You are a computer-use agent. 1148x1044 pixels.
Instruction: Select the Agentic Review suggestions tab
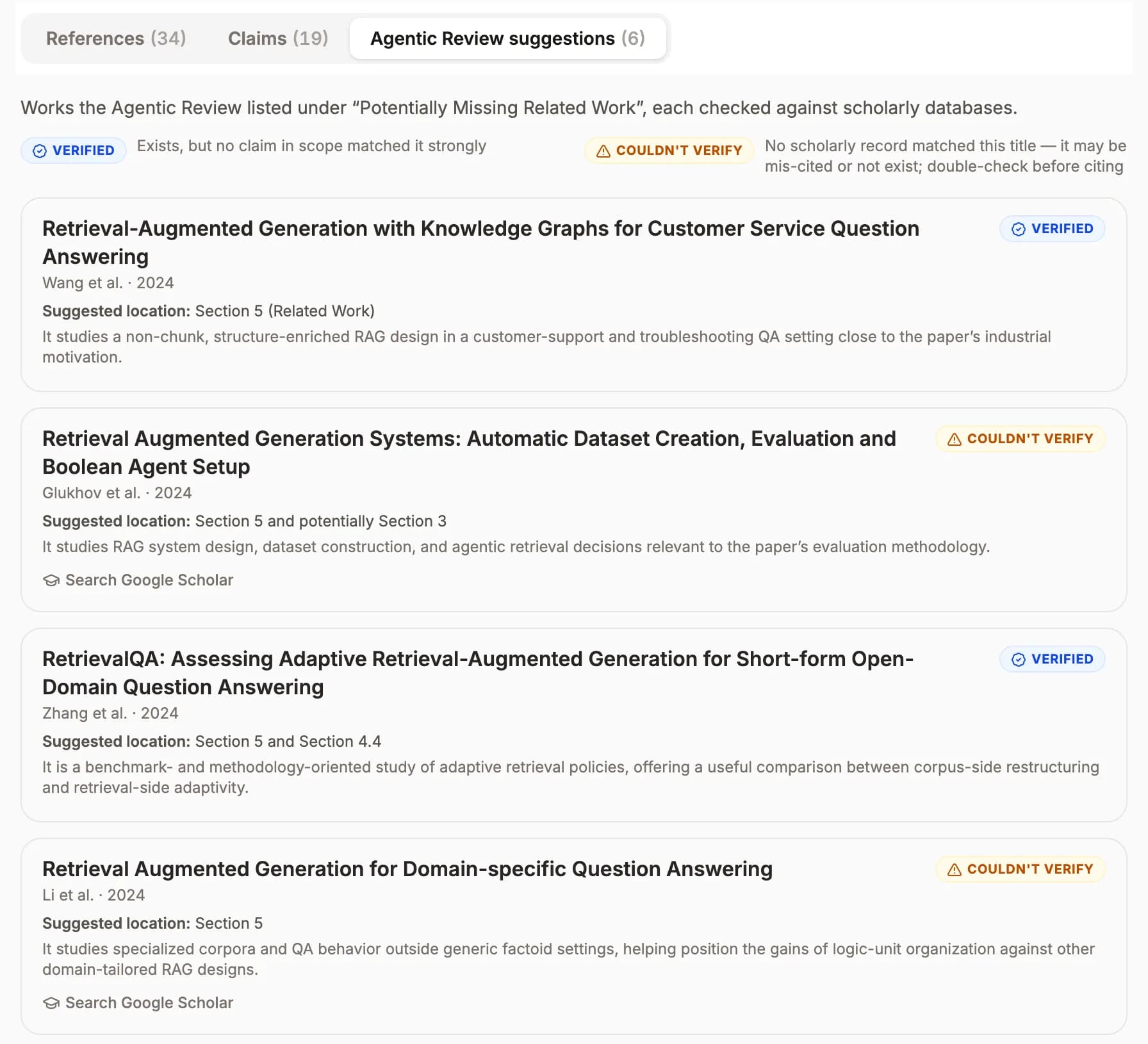(x=507, y=38)
